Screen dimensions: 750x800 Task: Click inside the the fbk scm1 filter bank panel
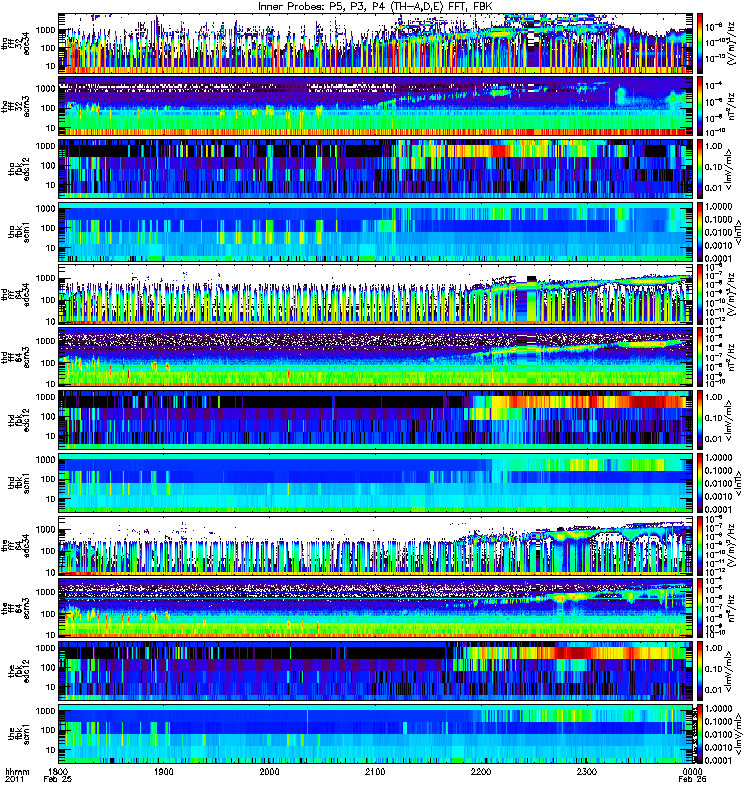(x=375, y=734)
